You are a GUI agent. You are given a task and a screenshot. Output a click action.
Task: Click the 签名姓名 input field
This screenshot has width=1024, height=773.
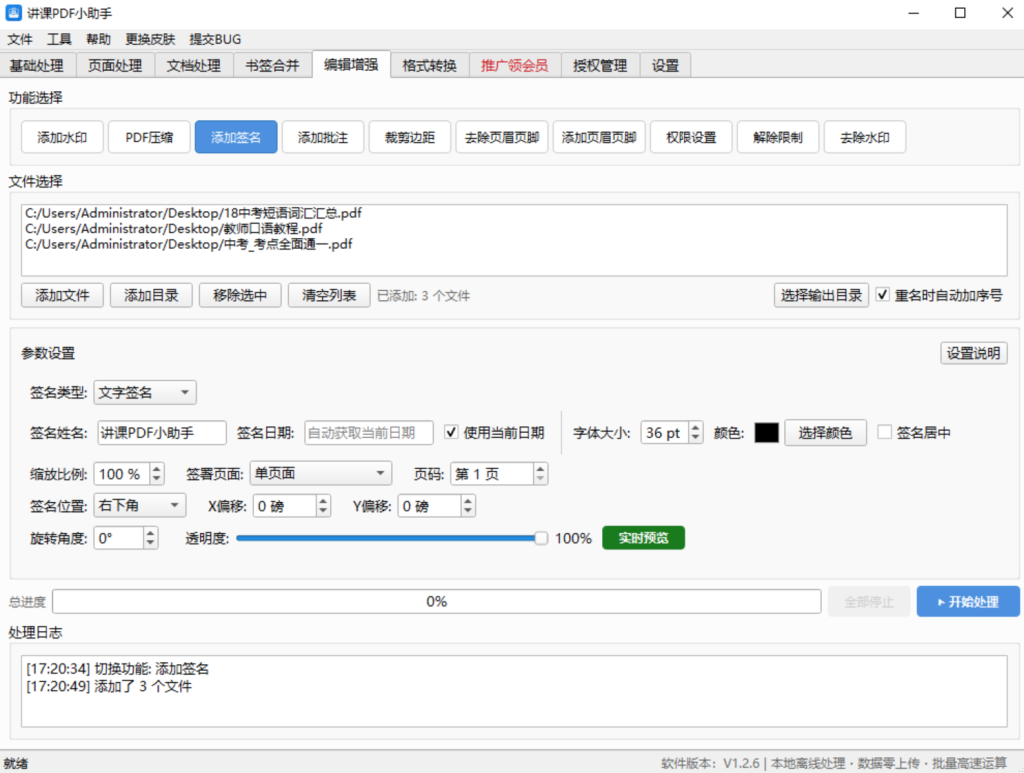tap(162, 433)
